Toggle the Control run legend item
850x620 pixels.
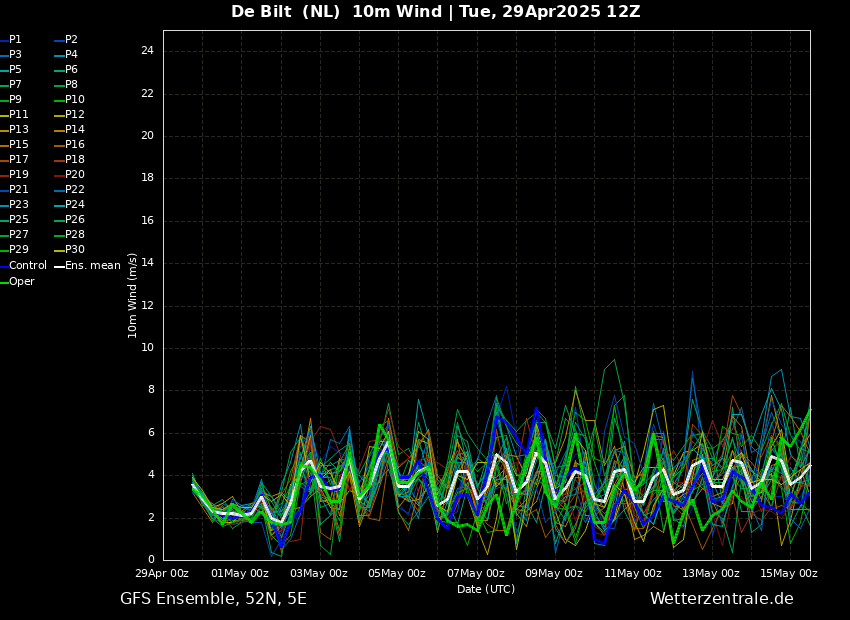[27, 266]
